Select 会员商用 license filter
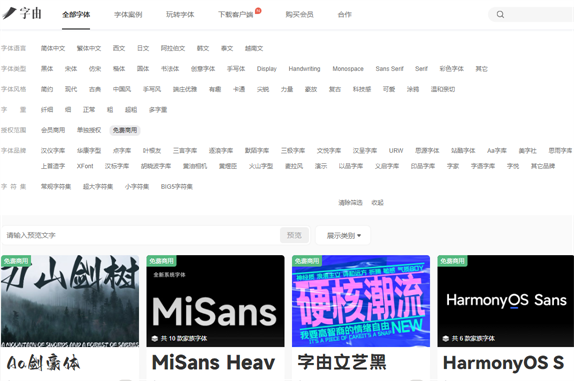574x381 pixels. (x=53, y=130)
